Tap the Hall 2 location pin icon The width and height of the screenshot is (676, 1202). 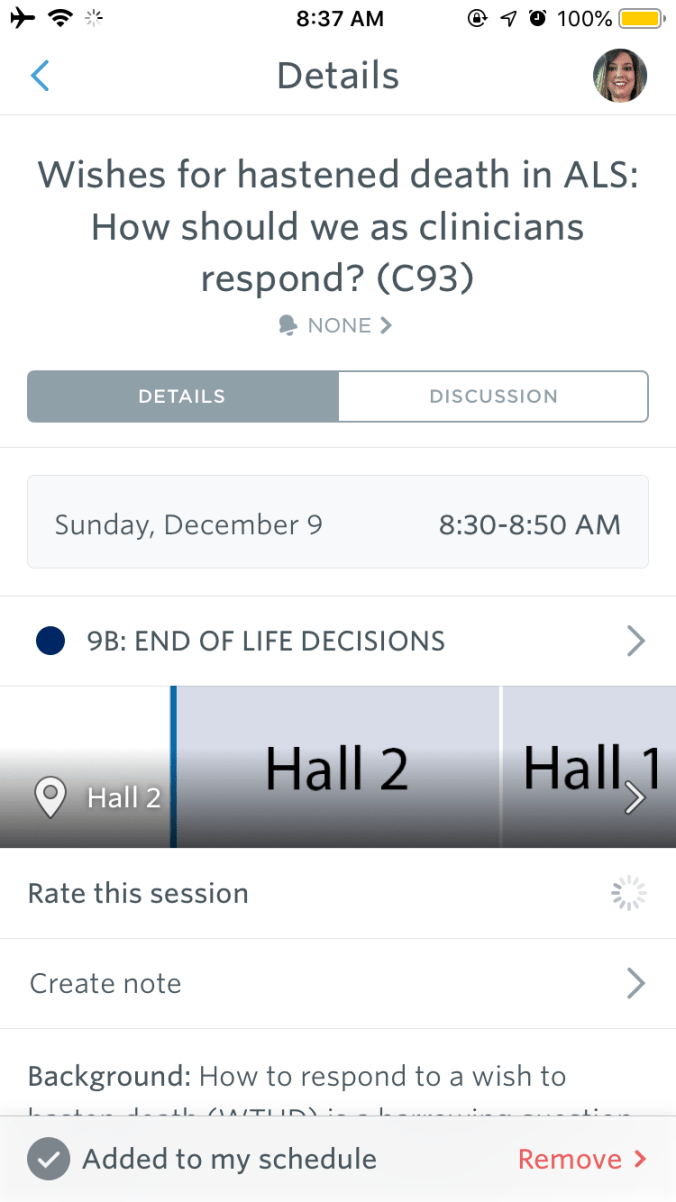pyautogui.click(x=51, y=797)
